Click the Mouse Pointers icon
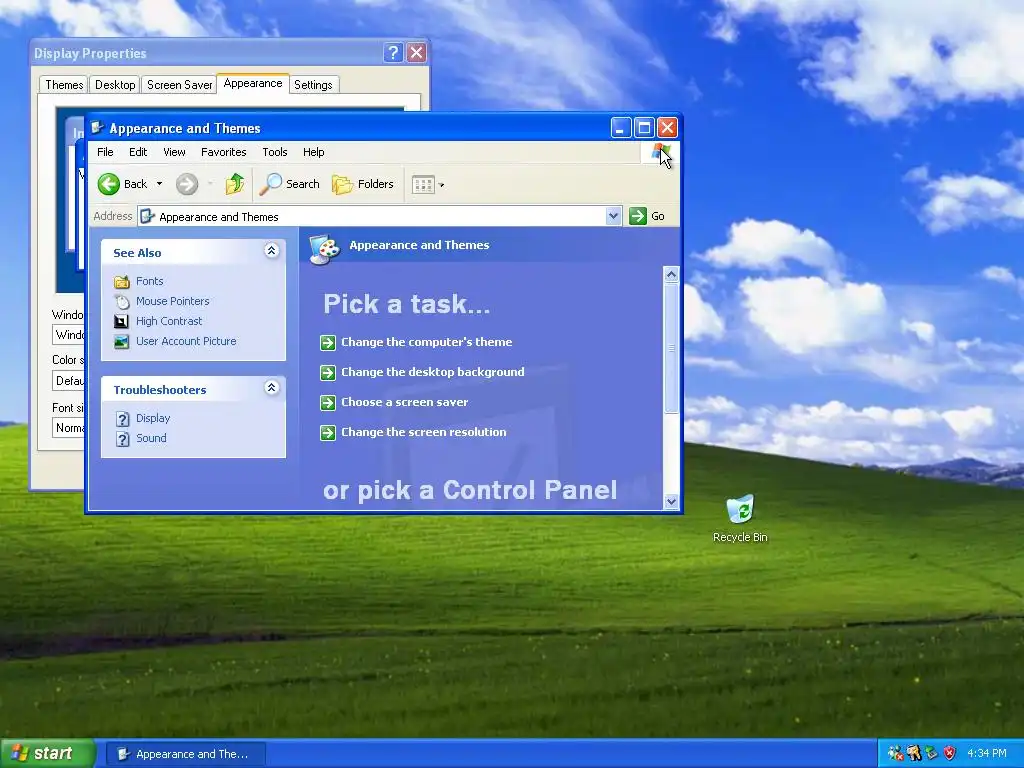The width and height of the screenshot is (1024, 768). [x=122, y=302]
